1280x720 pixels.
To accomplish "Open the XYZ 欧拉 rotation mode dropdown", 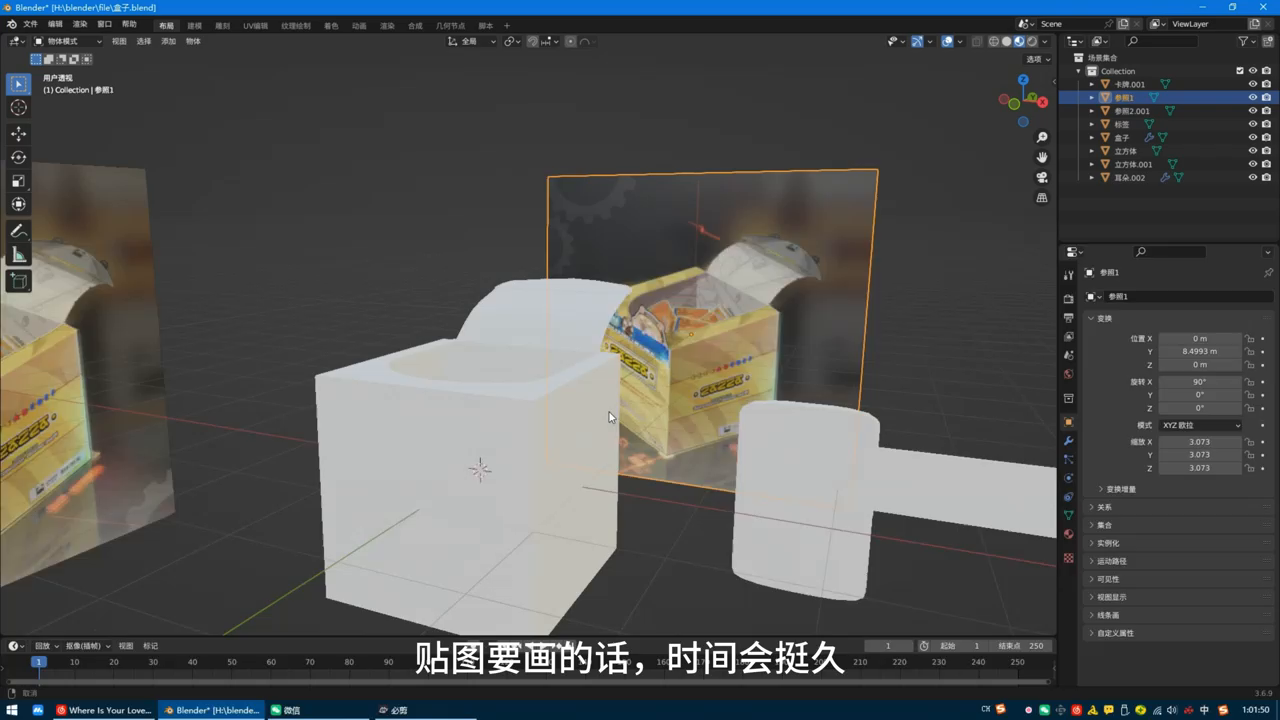I will click(1201, 425).
